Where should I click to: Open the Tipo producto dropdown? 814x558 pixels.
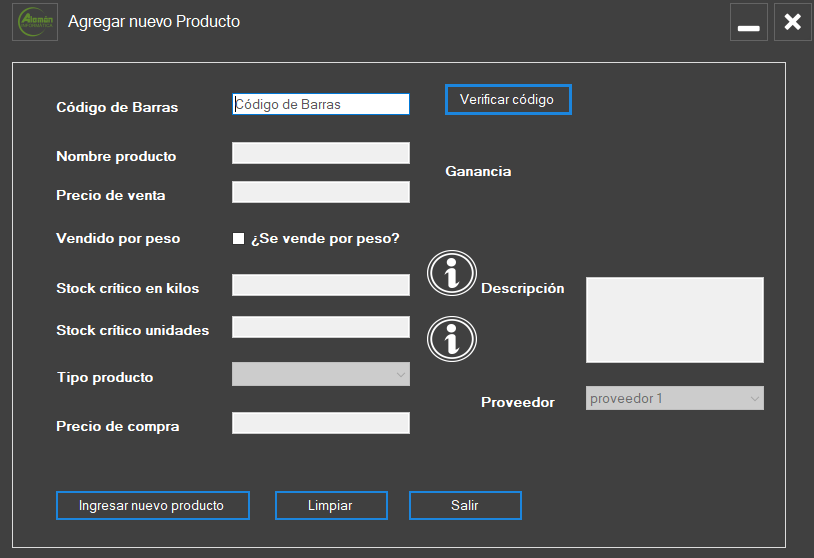click(x=320, y=374)
